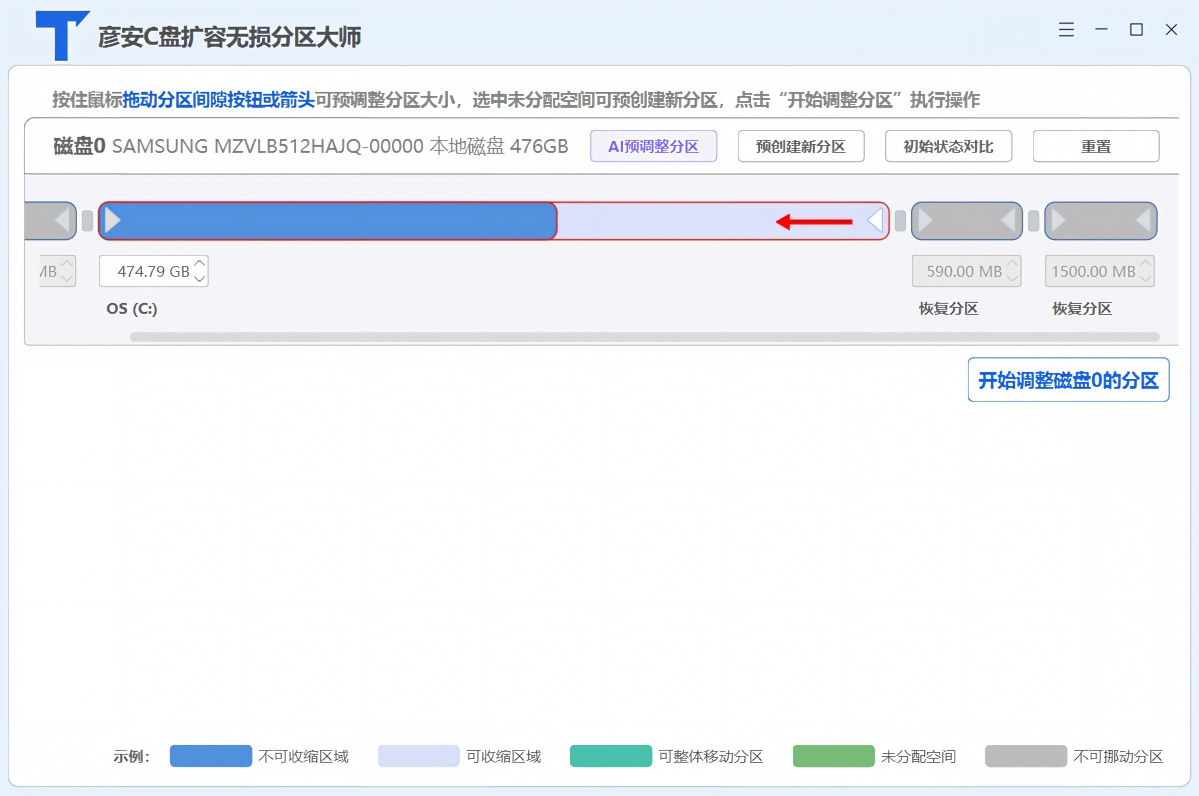
Task: Click gap button left of OS (C:) partition
Action: (x=87, y=221)
